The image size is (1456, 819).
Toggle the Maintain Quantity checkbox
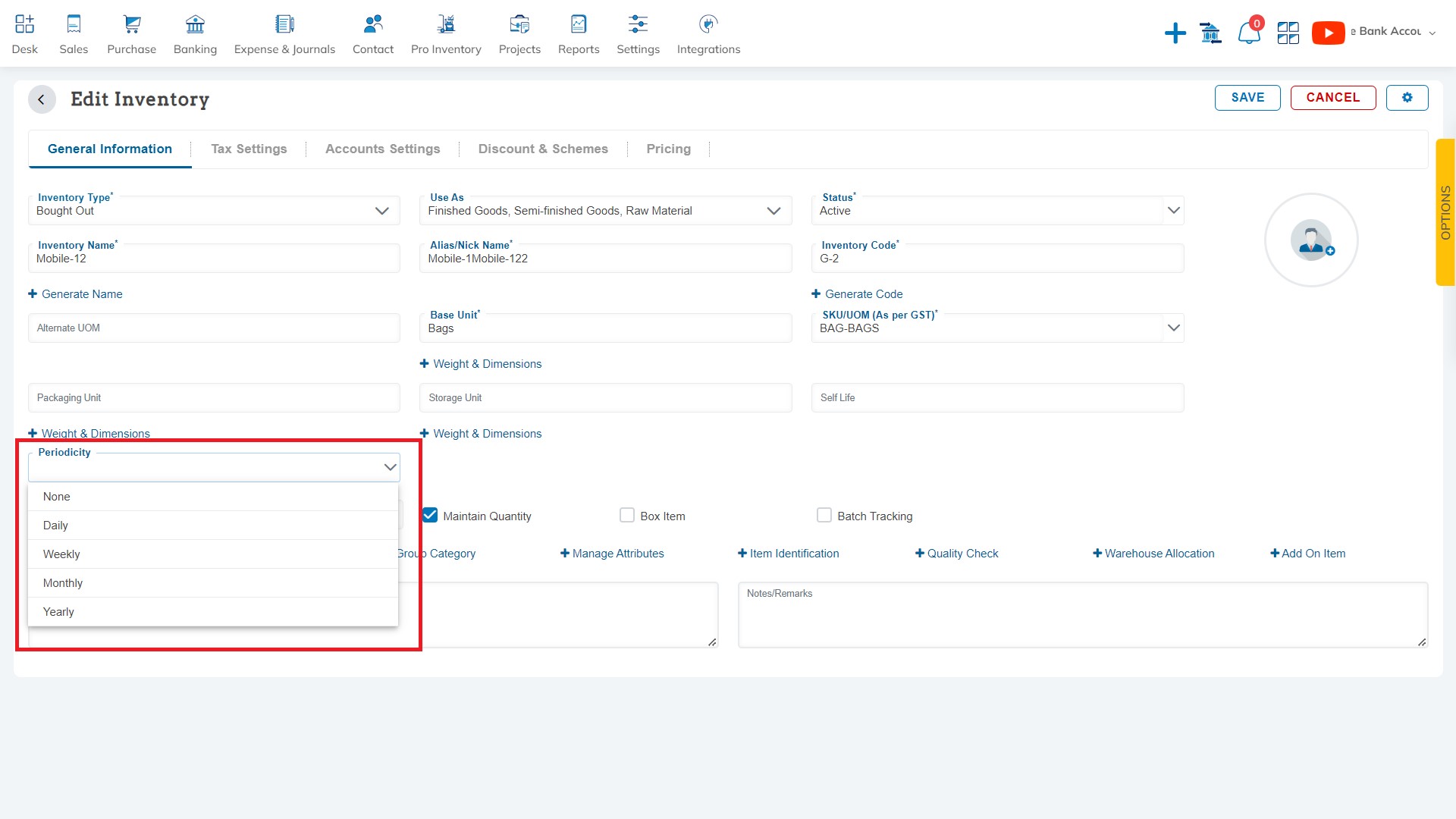[430, 516]
